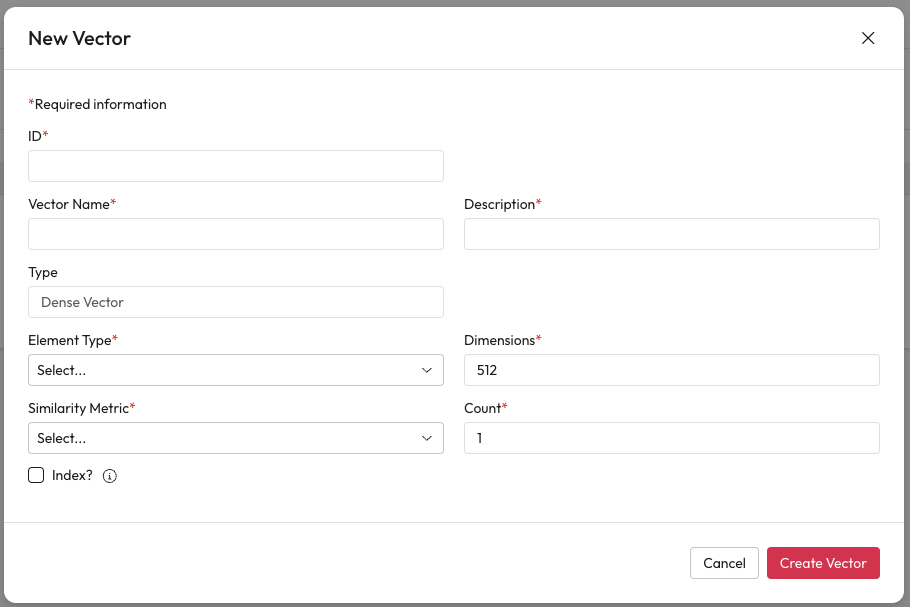
Task: Click the "Similarity Metric" field label
Action: (78, 408)
